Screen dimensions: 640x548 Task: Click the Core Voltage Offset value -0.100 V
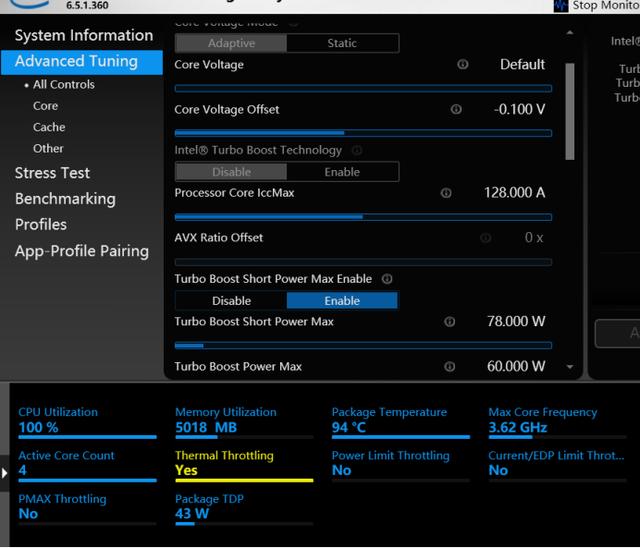point(519,109)
